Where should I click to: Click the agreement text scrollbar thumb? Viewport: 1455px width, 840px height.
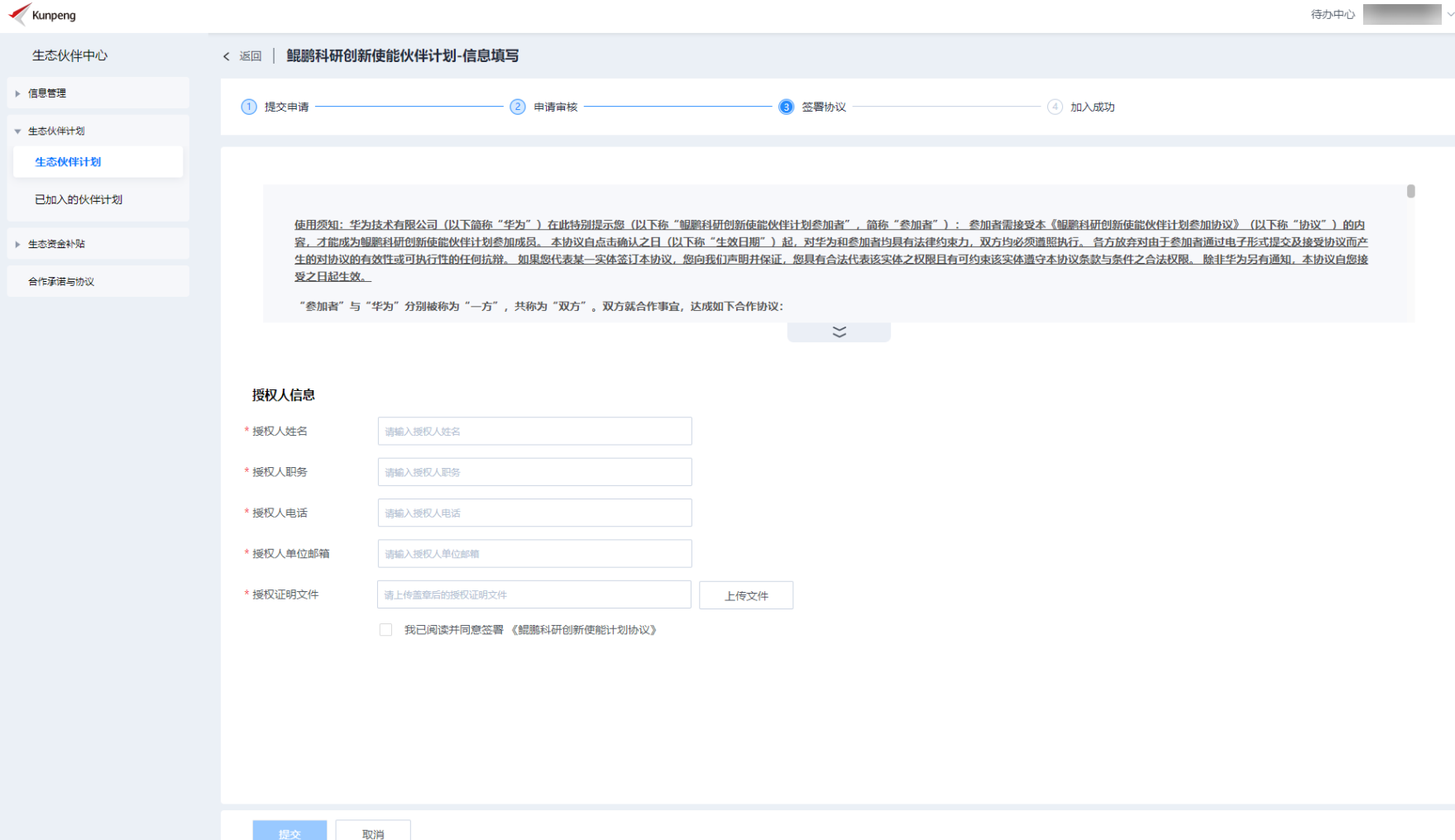[x=1410, y=191]
